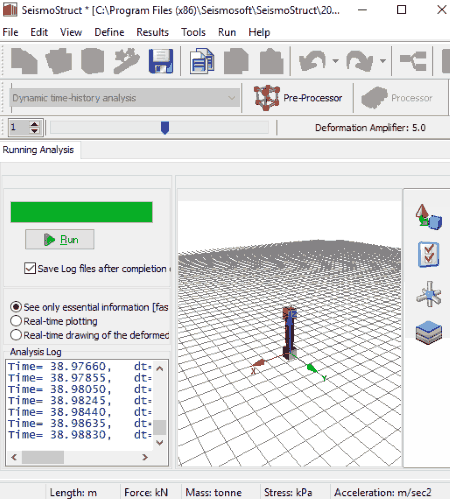
Task: Click the New project toolbar icon
Action: point(24,61)
